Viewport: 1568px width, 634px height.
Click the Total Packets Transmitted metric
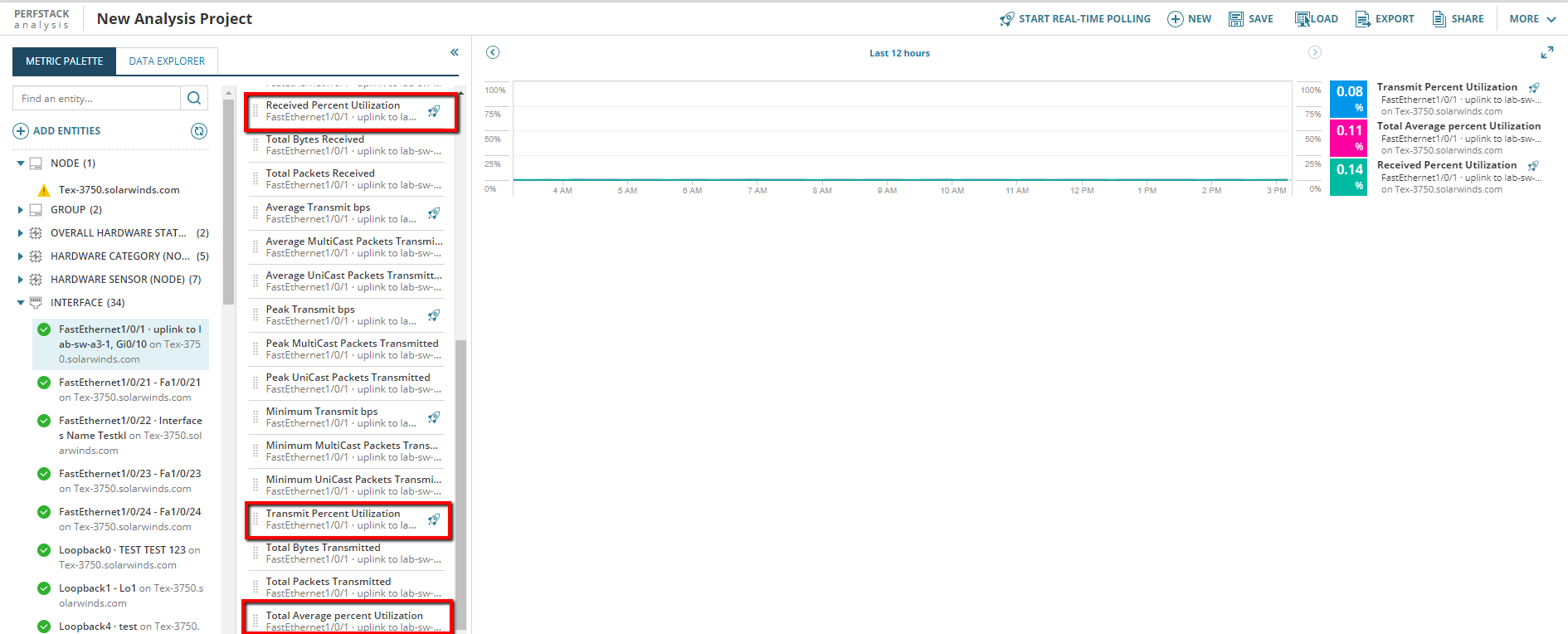pos(347,588)
